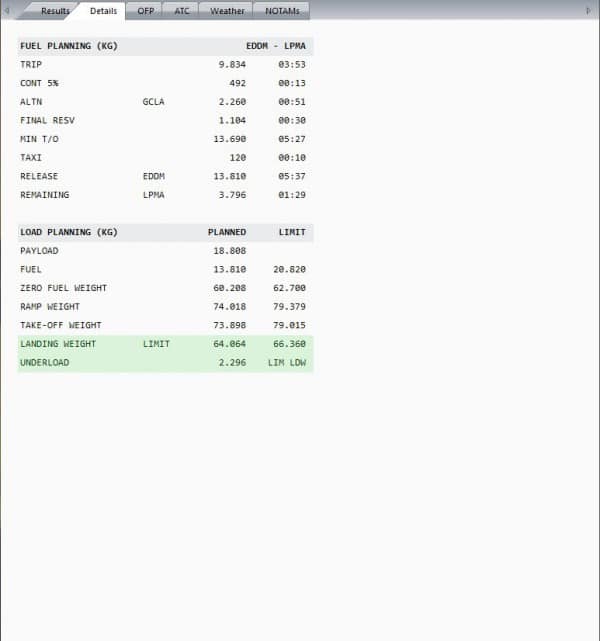Click the ZERO FUEL WEIGHT row label
Viewport: 600px width, 641px height.
click(63, 288)
